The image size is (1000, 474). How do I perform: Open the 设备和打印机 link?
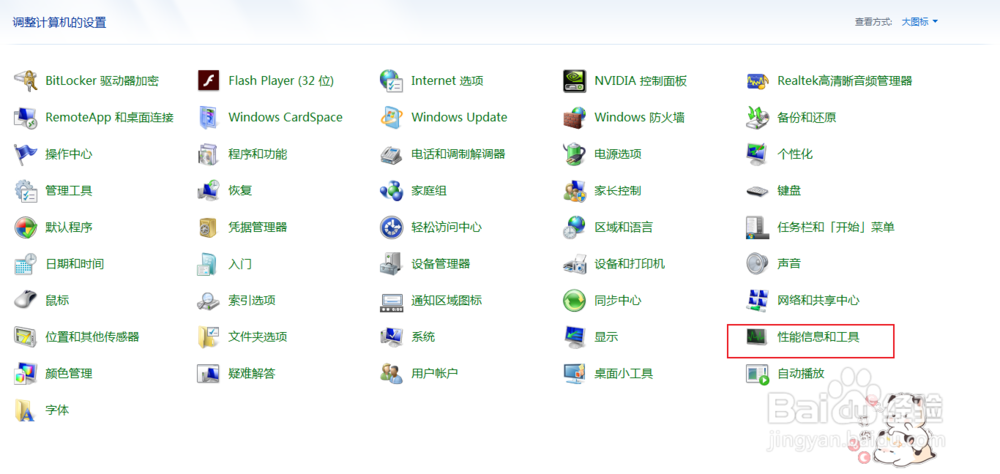coord(629,263)
